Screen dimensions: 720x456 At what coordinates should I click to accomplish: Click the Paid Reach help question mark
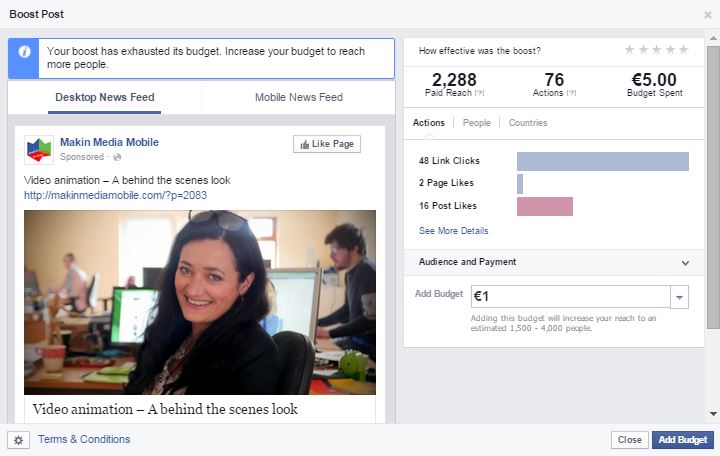click(479, 93)
